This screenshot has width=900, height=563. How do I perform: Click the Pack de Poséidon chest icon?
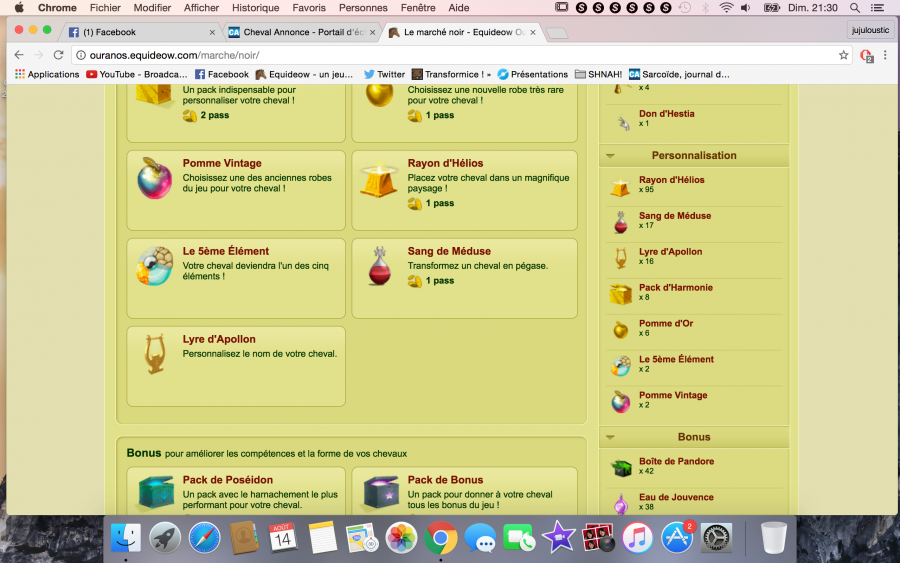[x=156, y=492]
